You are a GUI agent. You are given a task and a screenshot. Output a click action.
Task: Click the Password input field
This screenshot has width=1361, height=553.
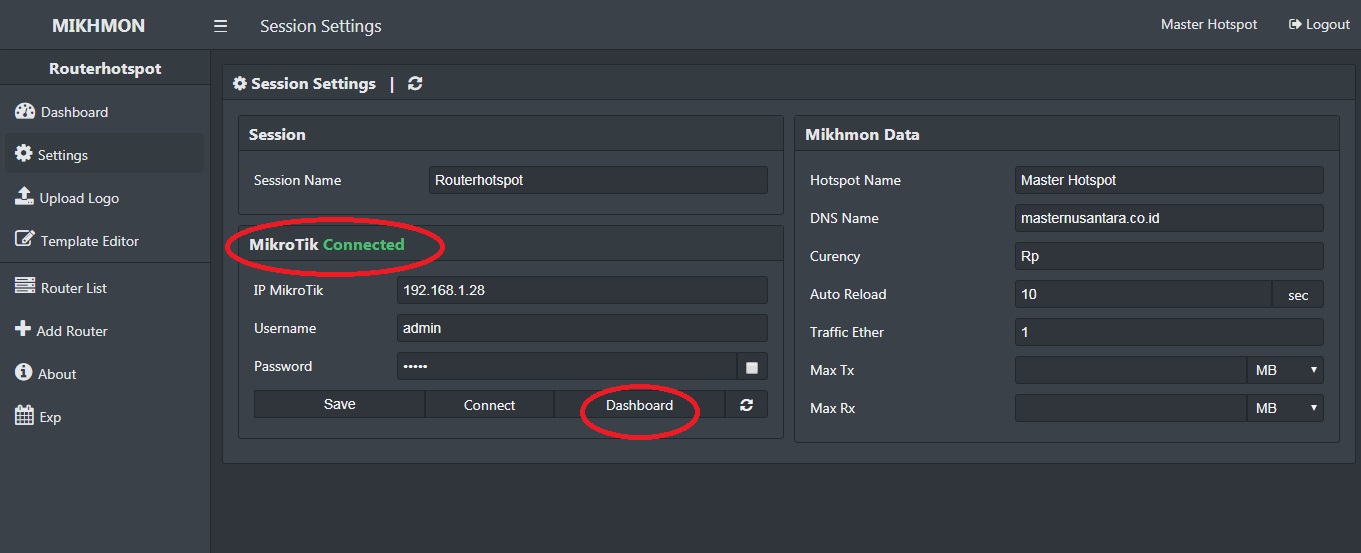[x=567, y=366]
